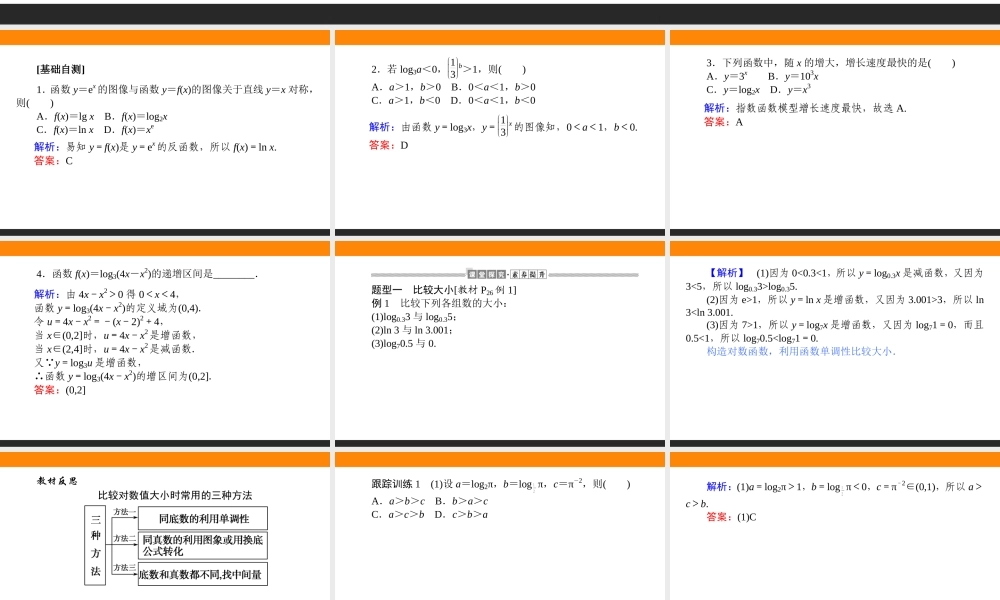1000x600 pixels.
Task: Pick option B. 0<a<1, b>0
Action: click(x=493, y=87)
